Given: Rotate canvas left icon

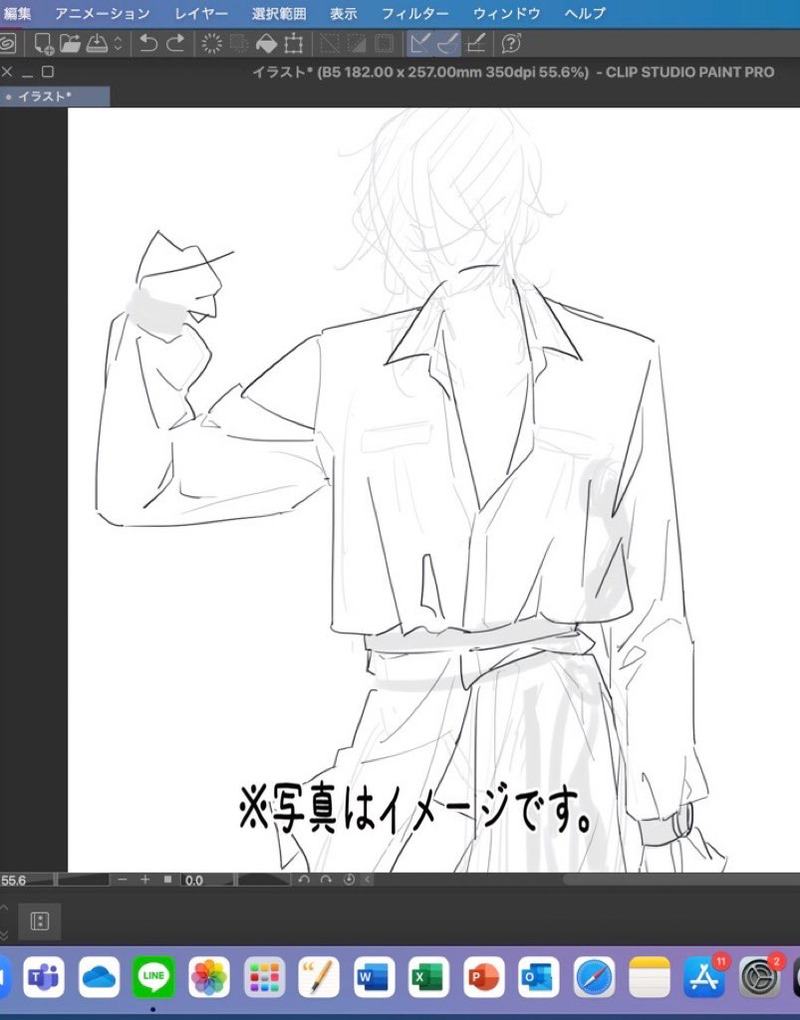Looking at the screenshot, I should (304, 879).
